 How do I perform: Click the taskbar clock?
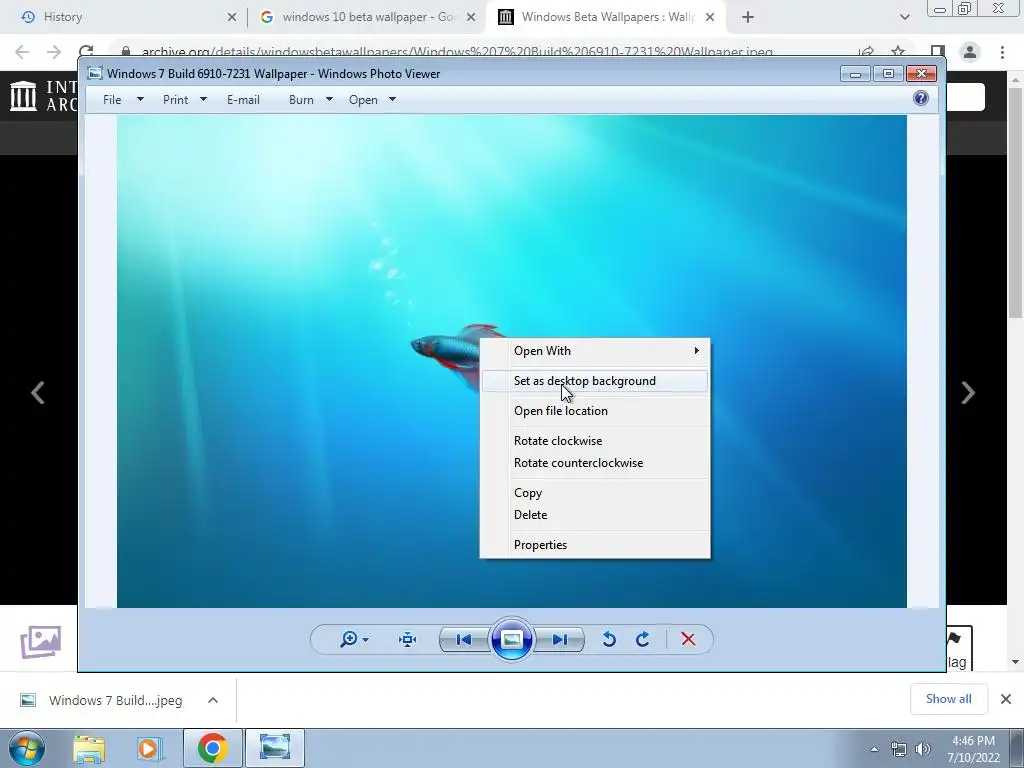point(973,749)
